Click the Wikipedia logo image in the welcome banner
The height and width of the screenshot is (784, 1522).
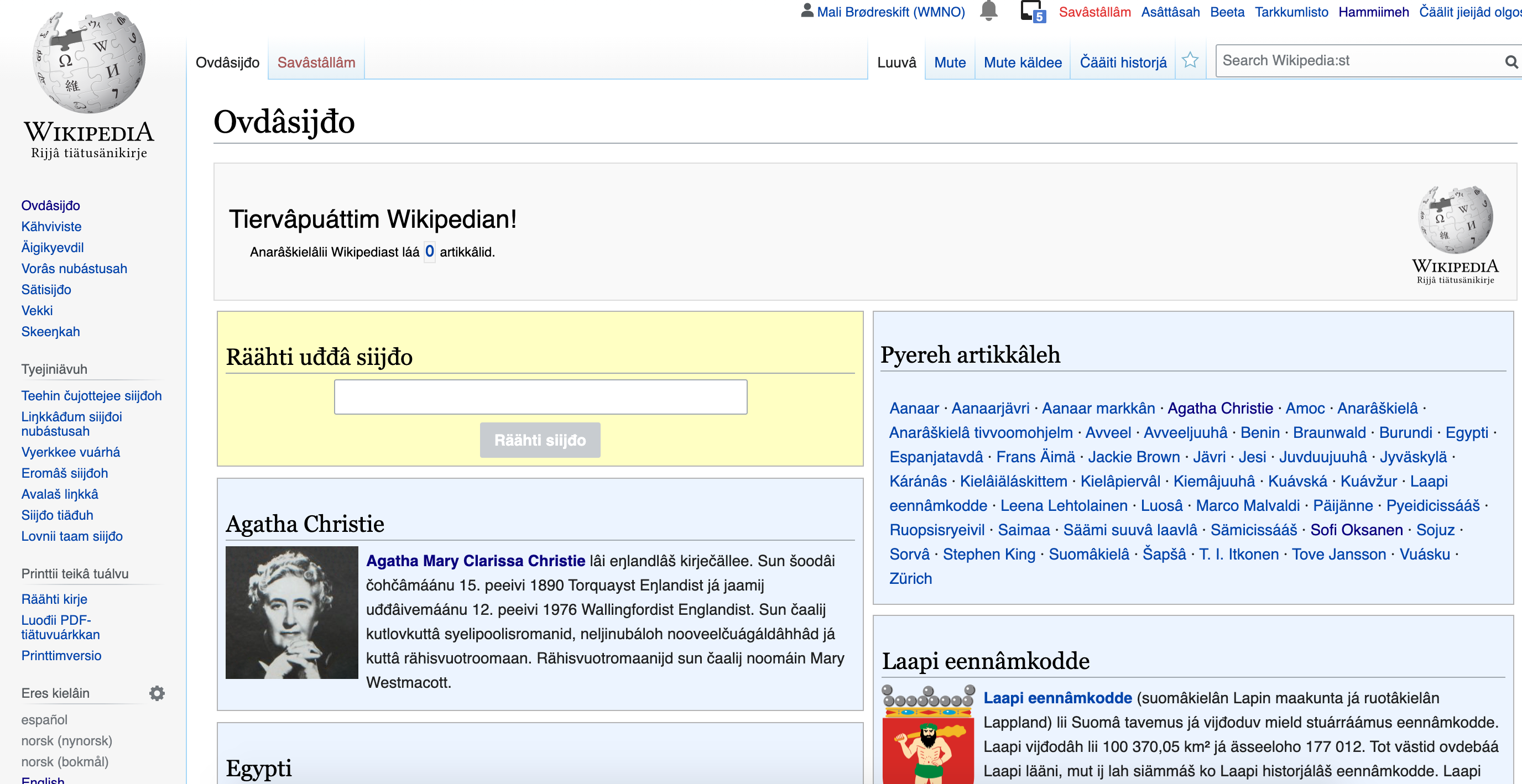[x=1455, y=235]
